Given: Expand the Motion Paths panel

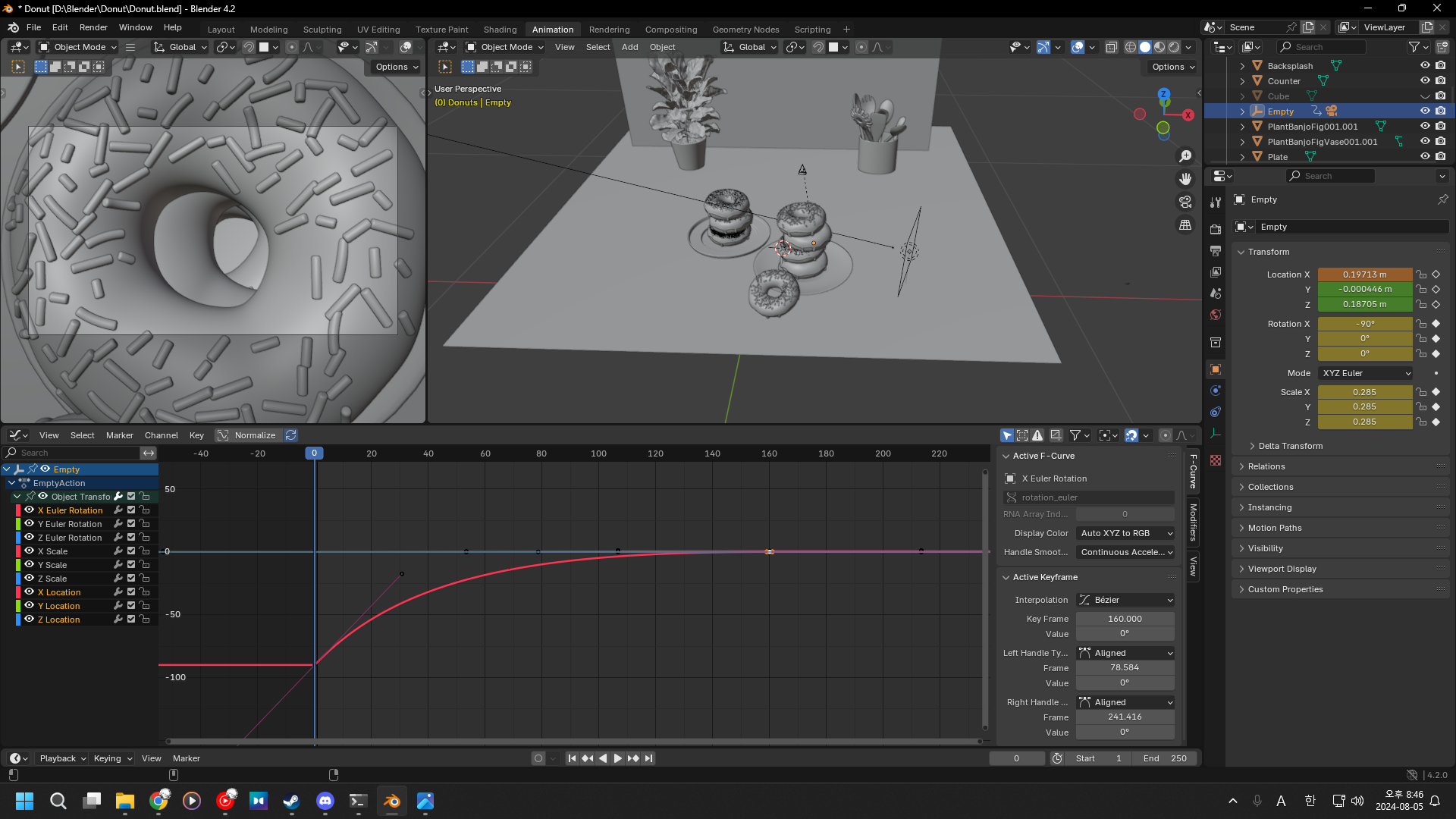Looking at the screenshot, I should pyautogui.click(x=1274, y=528).
